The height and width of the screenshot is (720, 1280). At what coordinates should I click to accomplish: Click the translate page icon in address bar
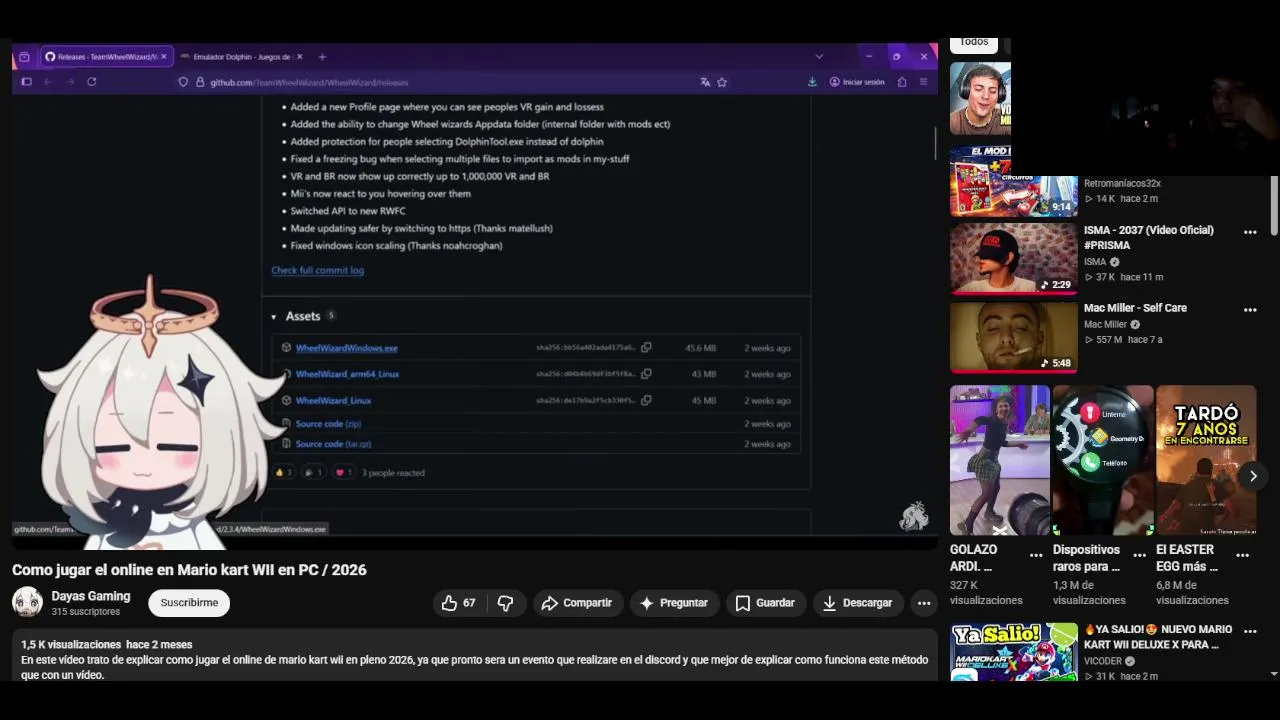pyautogui.click(x=705, y=82)
